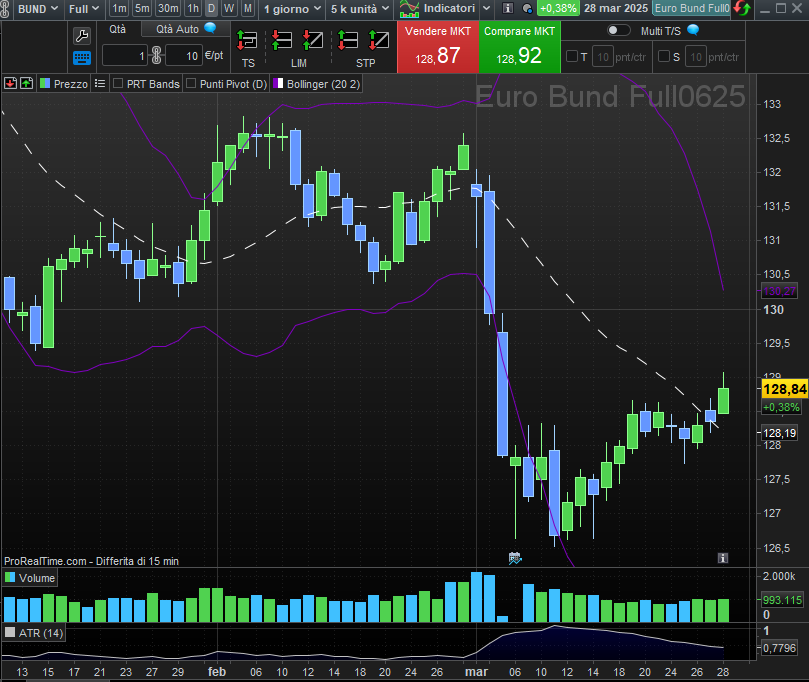Click the blue keyboard shortcuts icon
This screenshot has width=809, height=682.
82,57
